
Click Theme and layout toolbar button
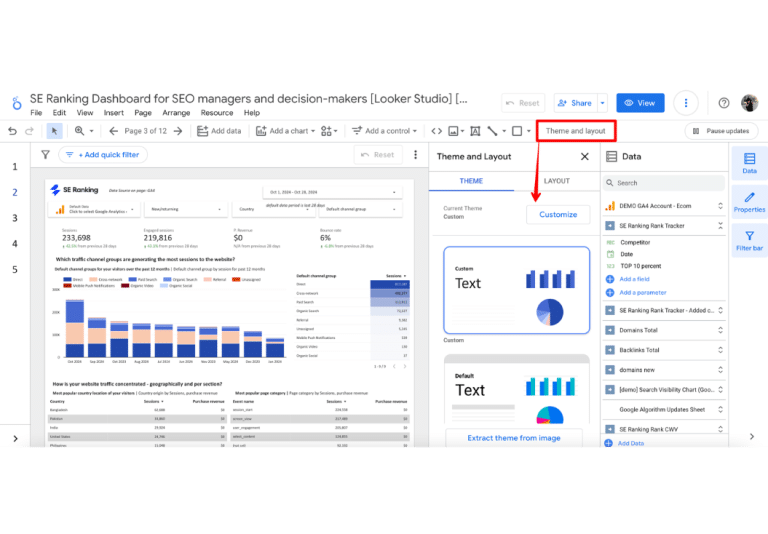tap(576, 131)
